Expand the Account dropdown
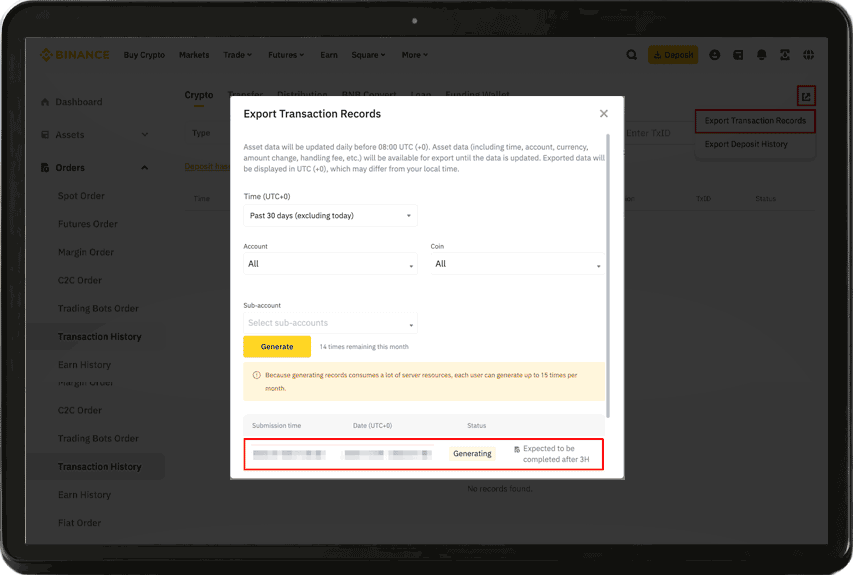This screenshot has width=853, height=575. click(x=330, y=264)
